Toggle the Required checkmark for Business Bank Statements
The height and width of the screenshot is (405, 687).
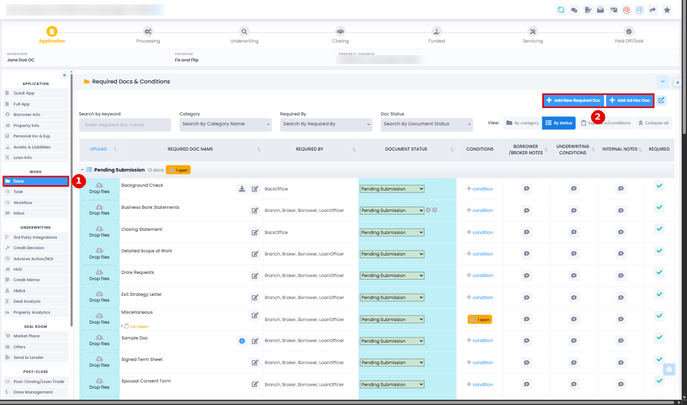[x=659, y=207]
